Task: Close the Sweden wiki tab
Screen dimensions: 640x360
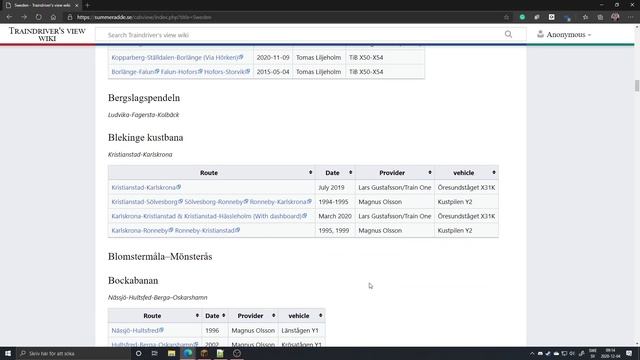Action: coord(76,5)
